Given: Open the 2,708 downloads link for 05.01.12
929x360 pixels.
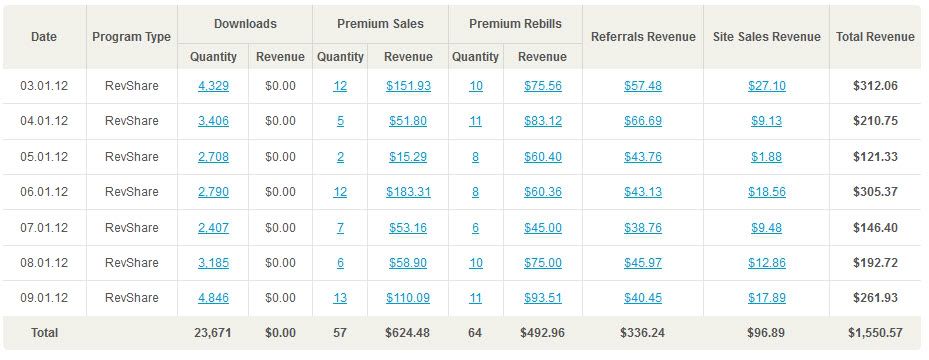Looking at the screenshot, I should point(213,157).
